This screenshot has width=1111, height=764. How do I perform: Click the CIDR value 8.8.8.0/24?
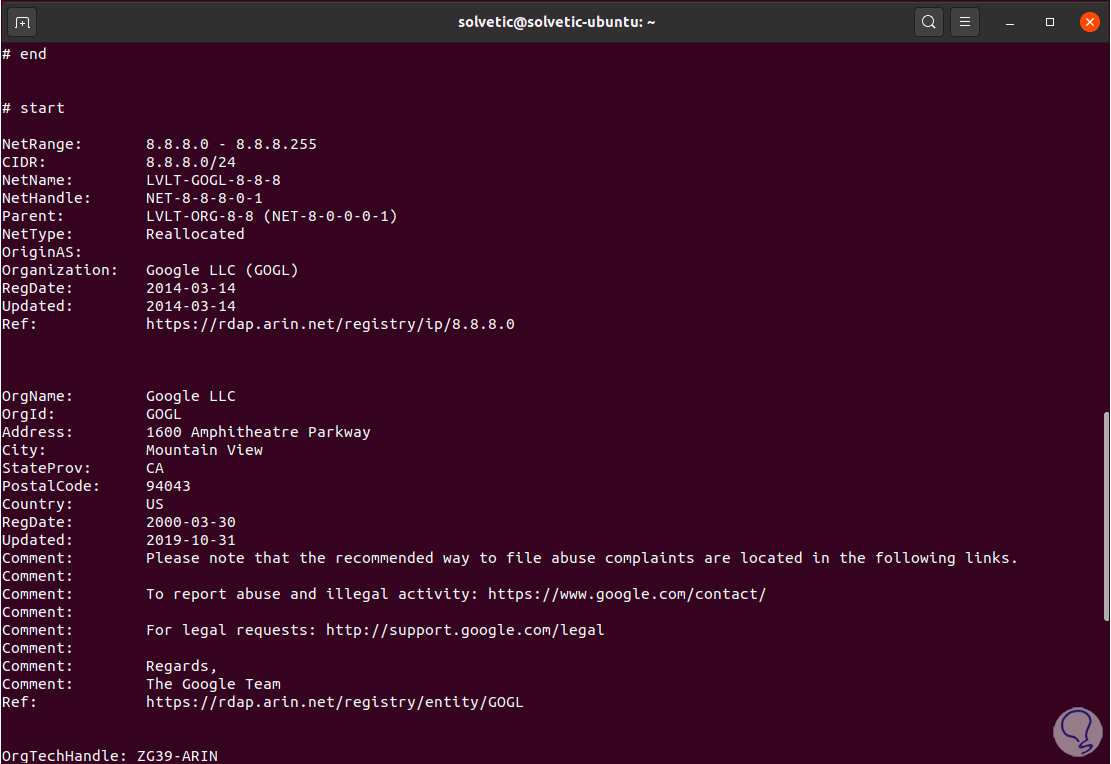pos(191,162)
